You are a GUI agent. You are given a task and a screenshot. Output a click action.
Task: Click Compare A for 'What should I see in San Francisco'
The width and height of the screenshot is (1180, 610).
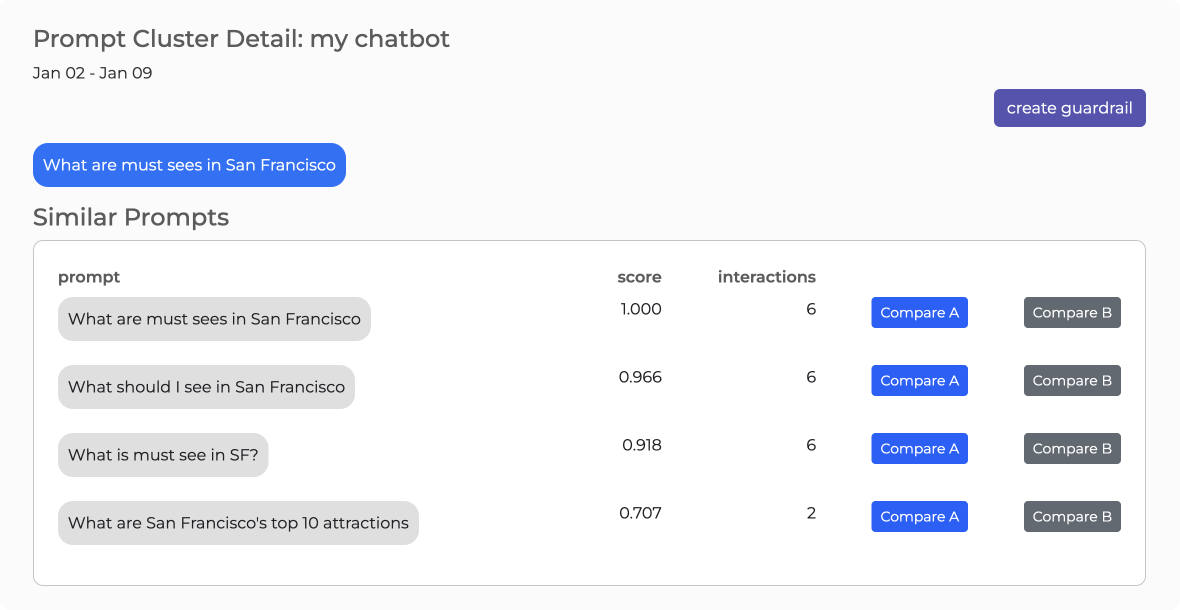tap(918, 380)
